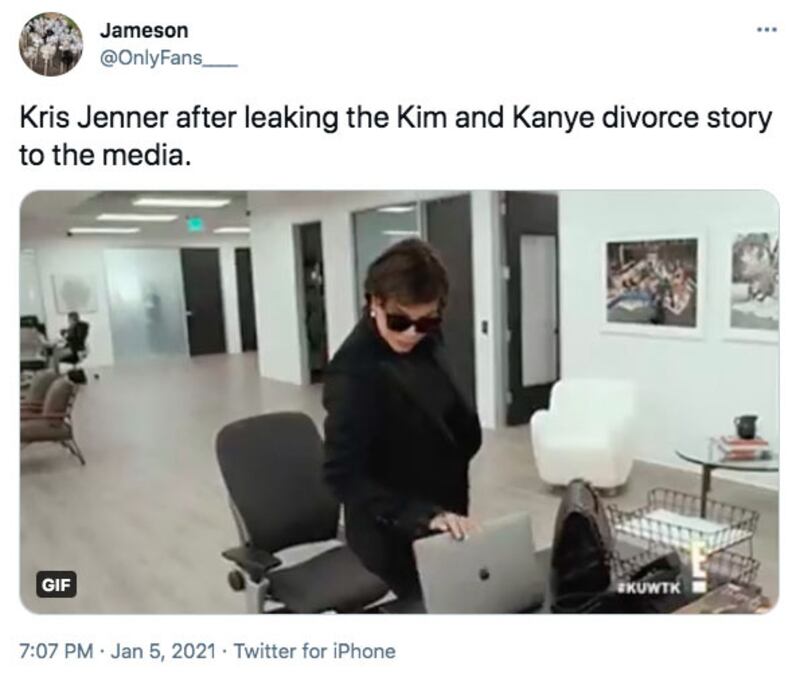Image resolution: width=800 pixels, height=681 pixels.
Task: Click the @OnlyFans___ handle
Action: [x=169, y=59]
